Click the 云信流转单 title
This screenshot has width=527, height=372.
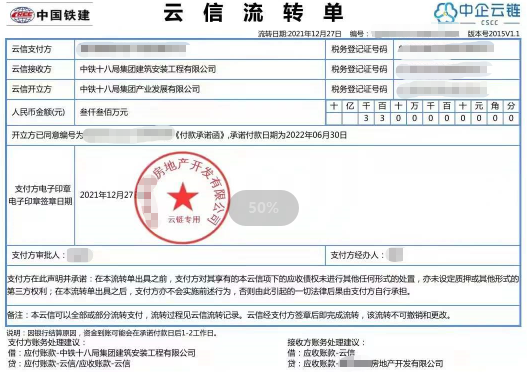[x=253, y=13]
